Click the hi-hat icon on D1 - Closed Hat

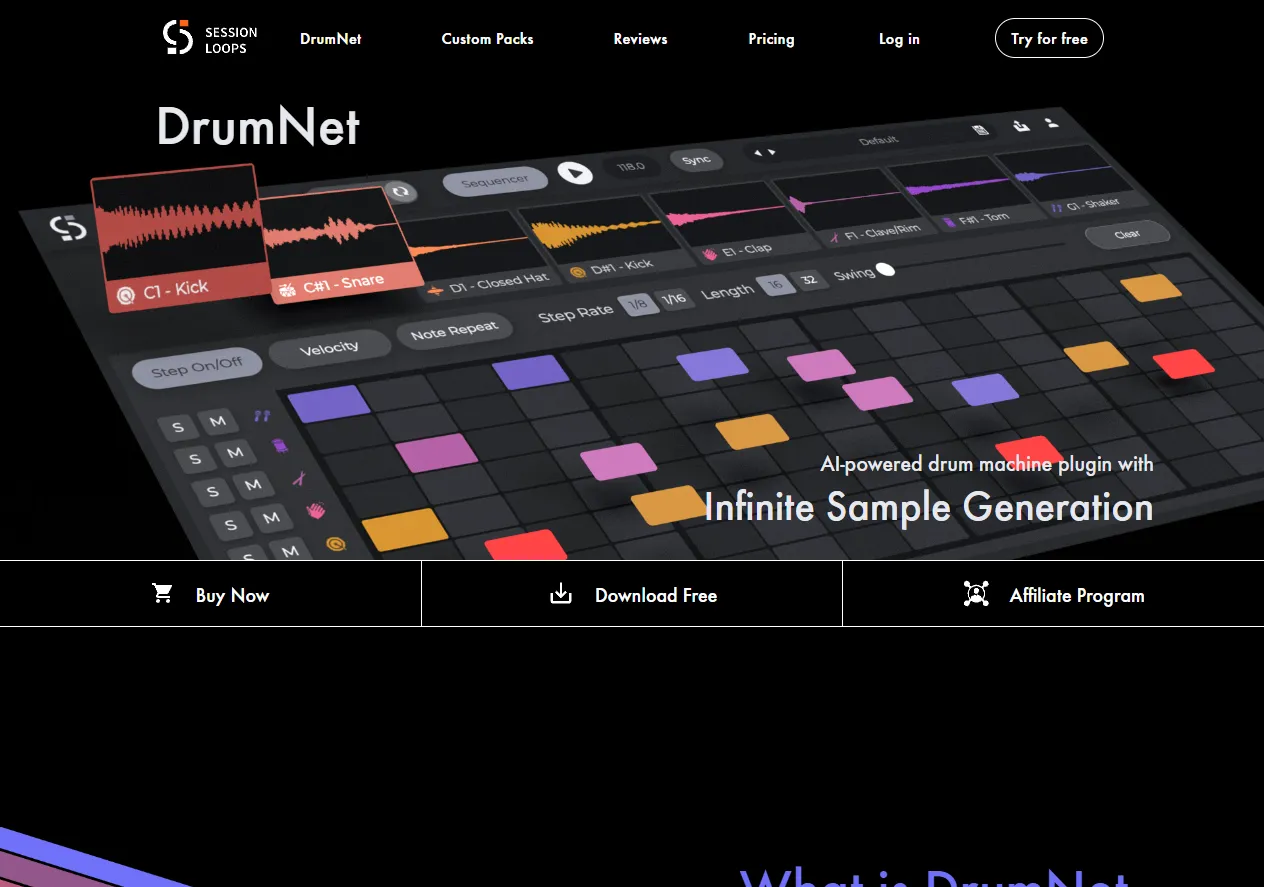[434, 290]
